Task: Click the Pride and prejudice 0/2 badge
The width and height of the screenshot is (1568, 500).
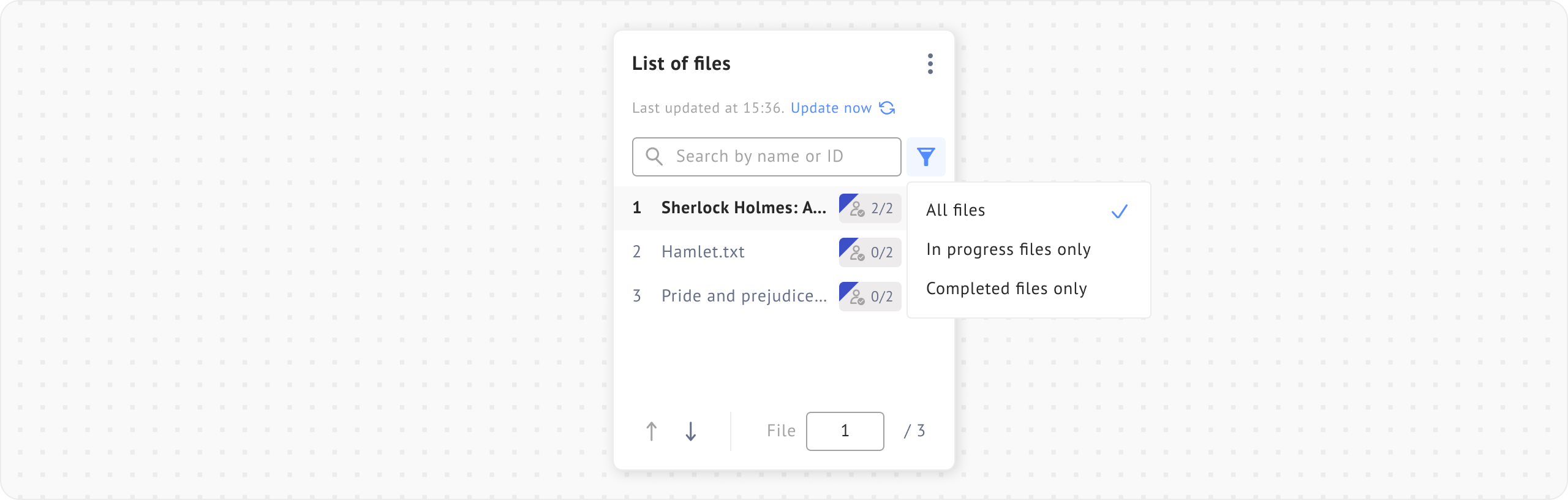Action: [870, 297]
